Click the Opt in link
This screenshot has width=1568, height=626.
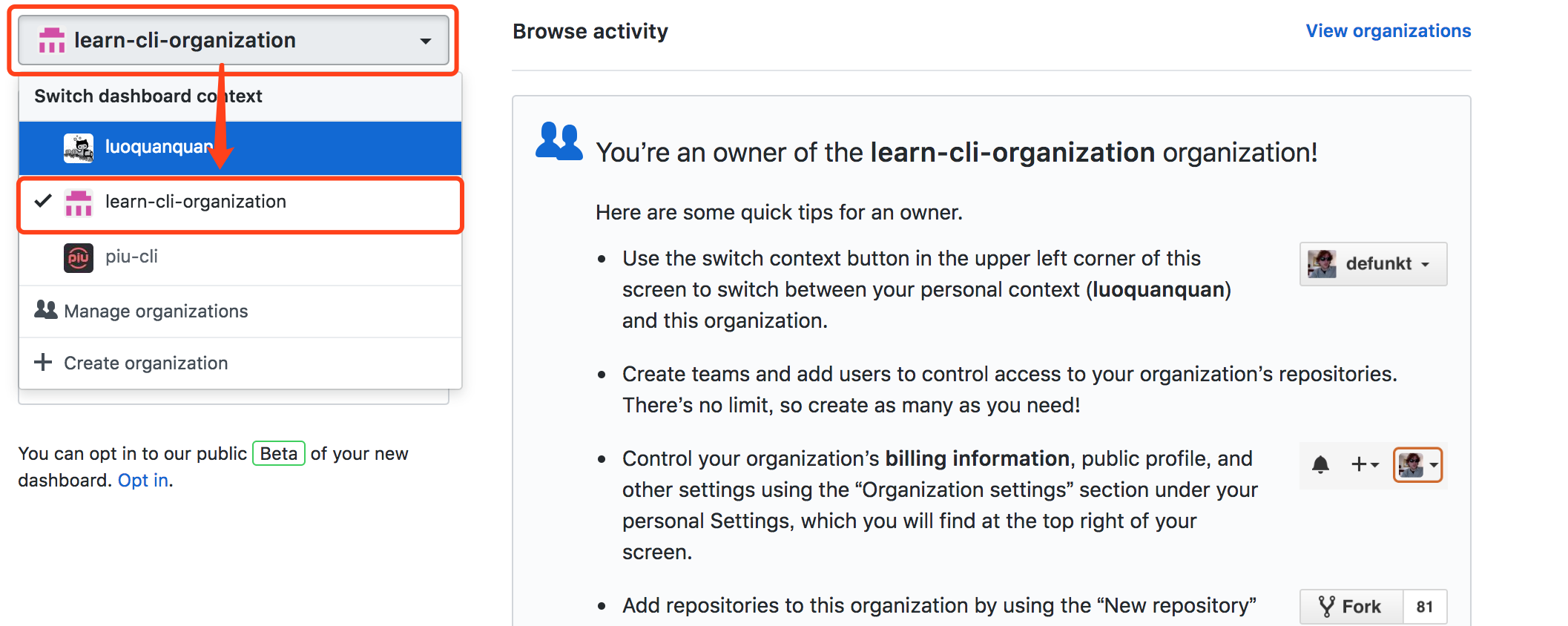click(143, 481)
